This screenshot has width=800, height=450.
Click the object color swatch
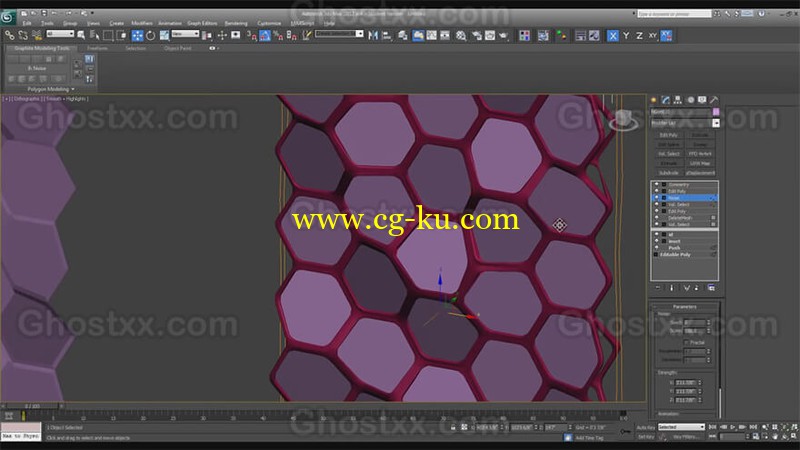(x=716, y=112)
